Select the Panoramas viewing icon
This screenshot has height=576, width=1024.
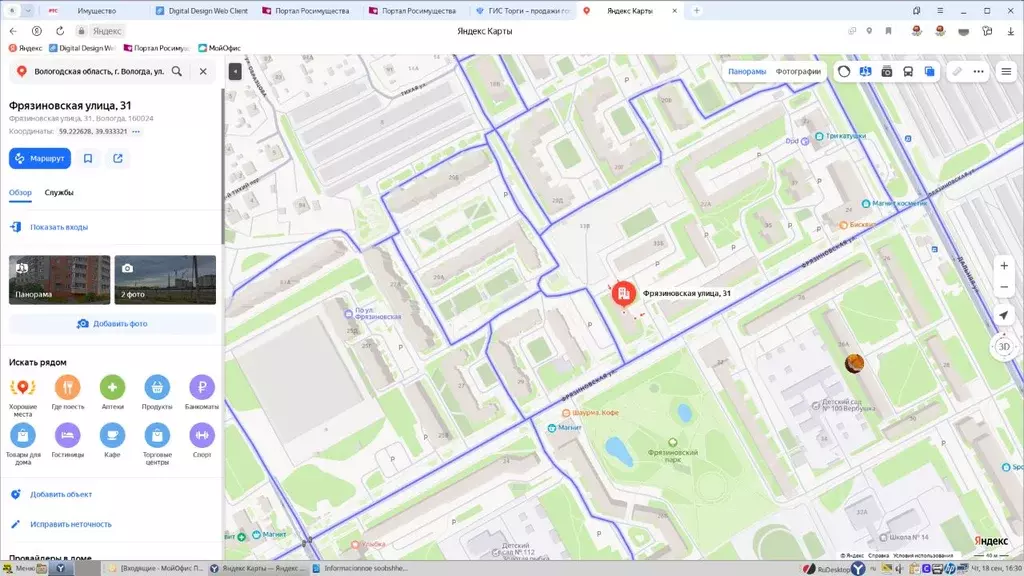click(x=866, y=71)
